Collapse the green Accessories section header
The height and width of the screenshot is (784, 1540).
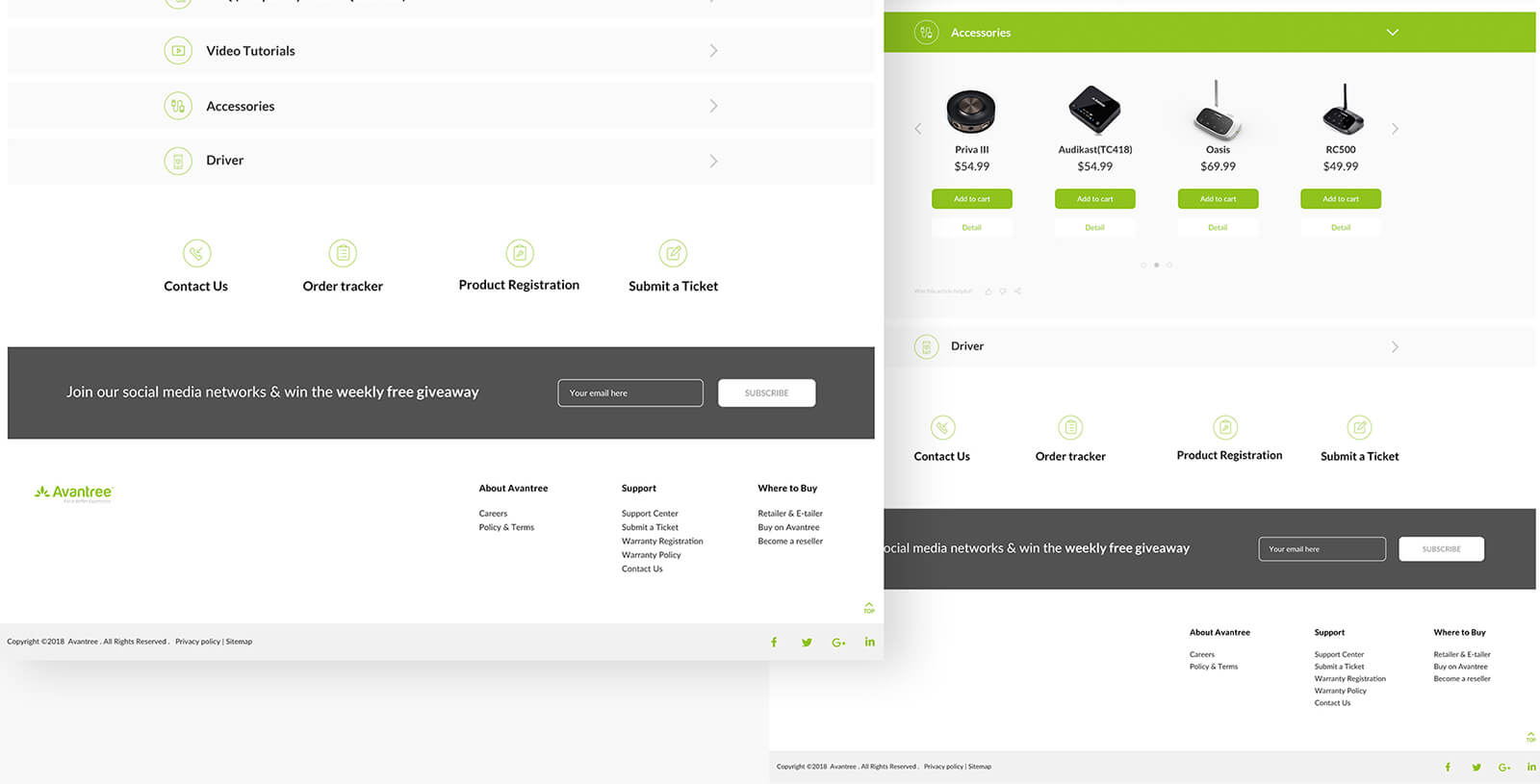(x=1392, y=33)
